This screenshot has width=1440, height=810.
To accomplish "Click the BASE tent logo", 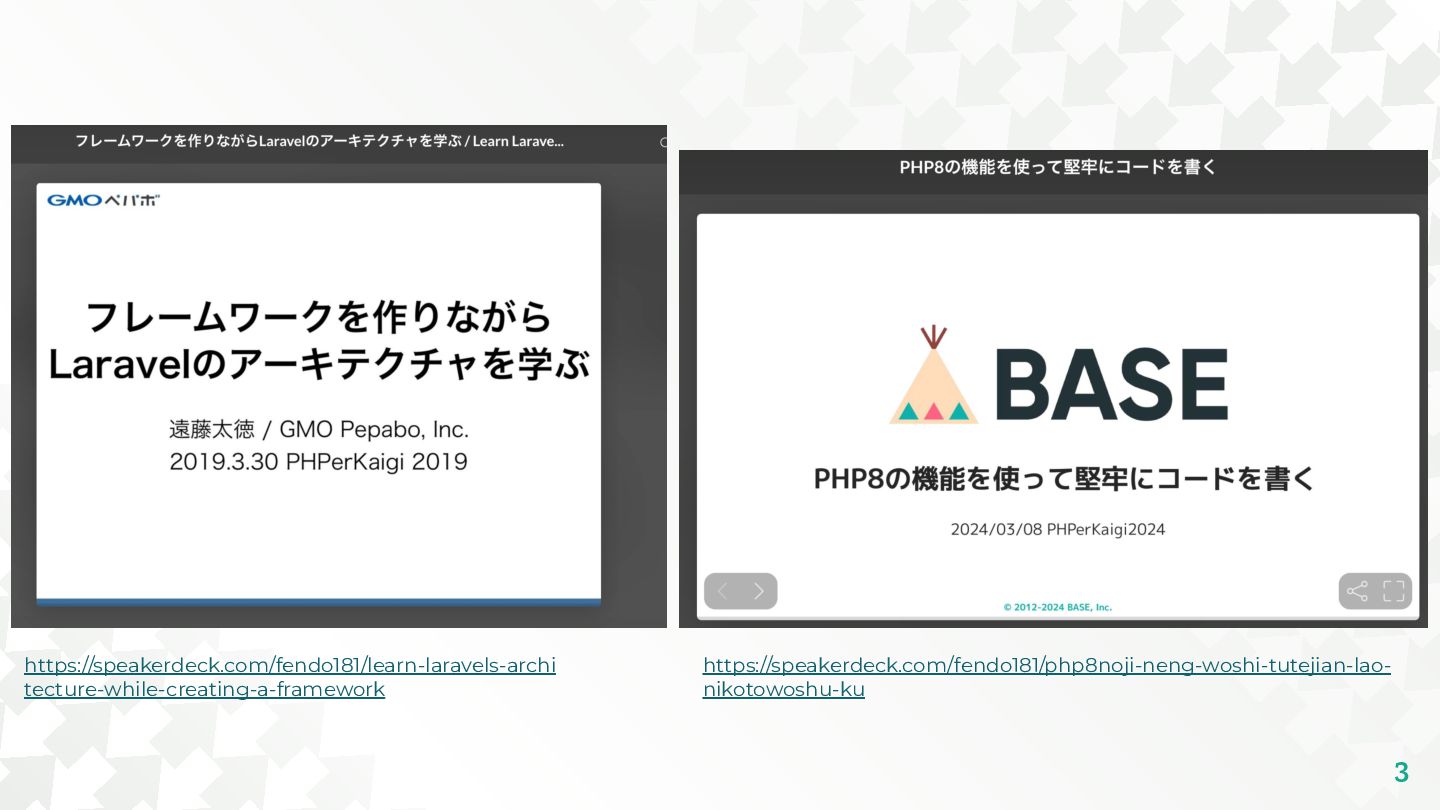I will click(934, 375).
